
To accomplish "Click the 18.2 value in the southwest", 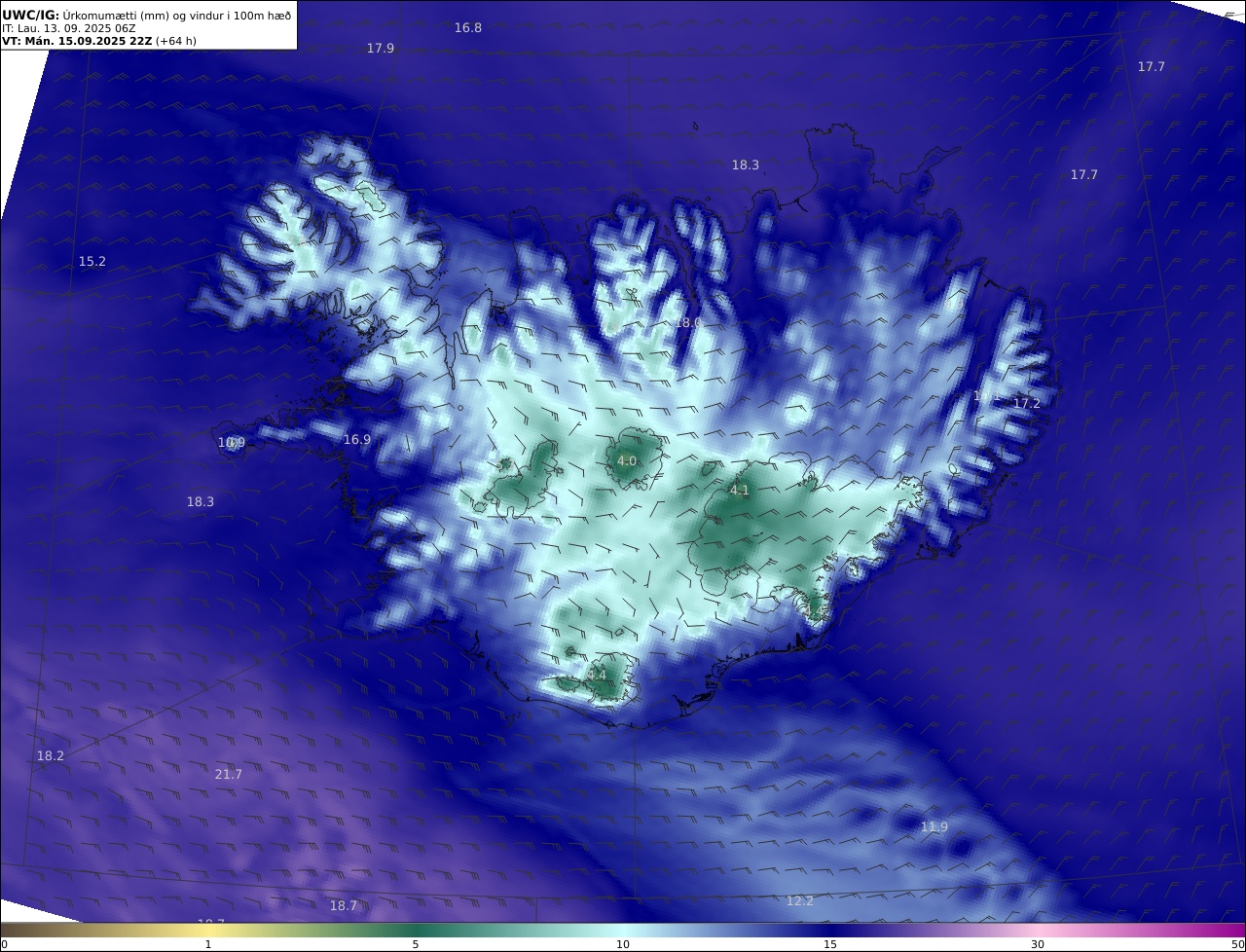I will click(x=51, y=755).
